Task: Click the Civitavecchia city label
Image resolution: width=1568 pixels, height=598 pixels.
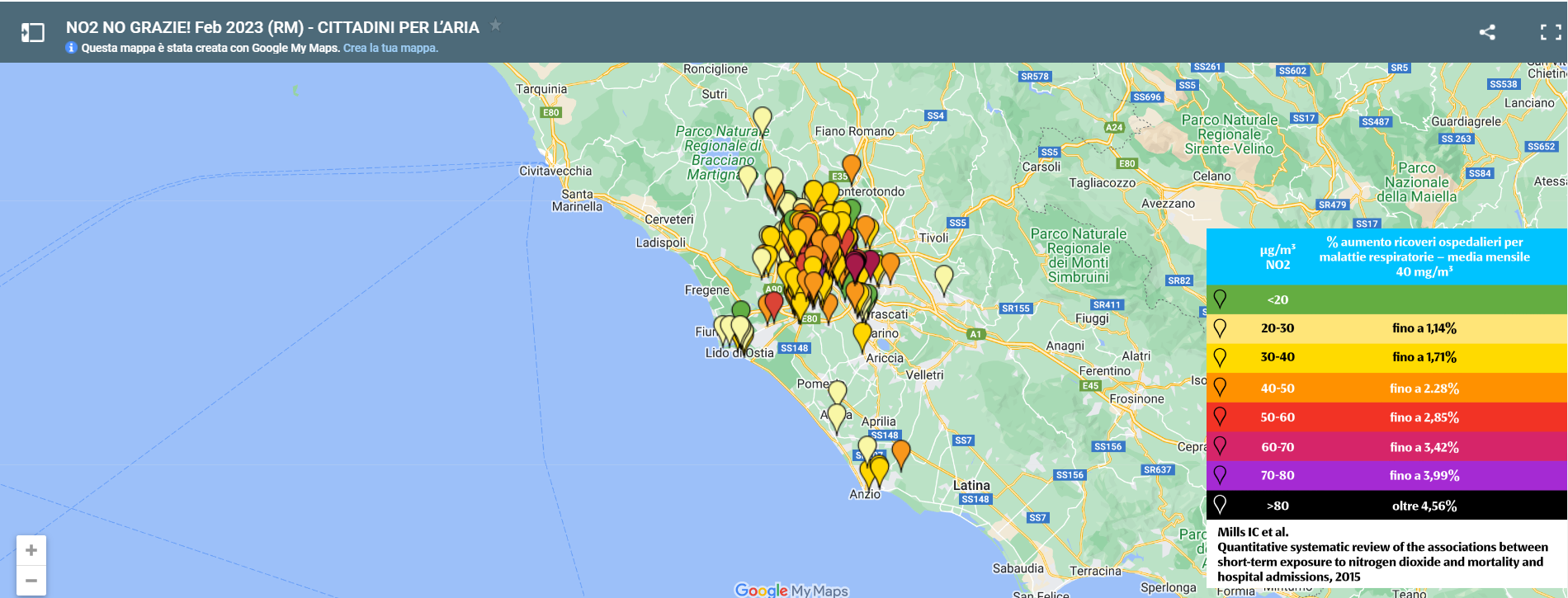Action: 555,171
